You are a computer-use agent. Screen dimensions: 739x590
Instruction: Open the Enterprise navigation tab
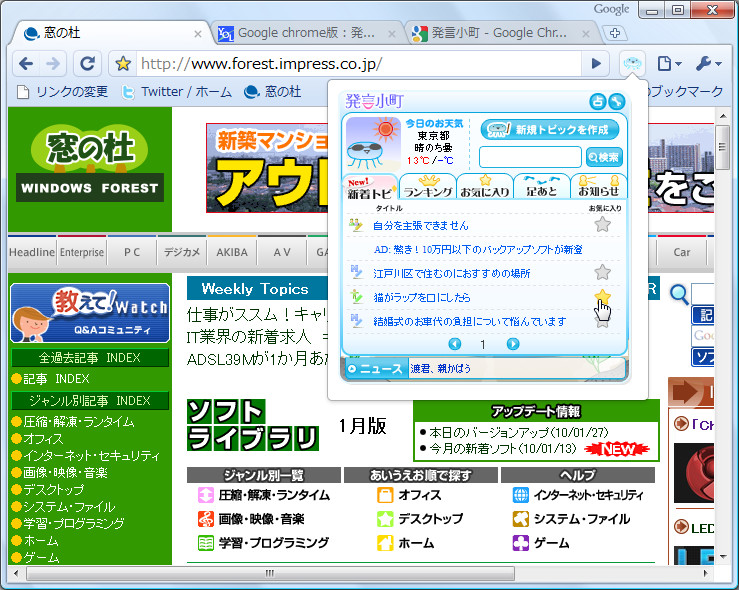82,253
